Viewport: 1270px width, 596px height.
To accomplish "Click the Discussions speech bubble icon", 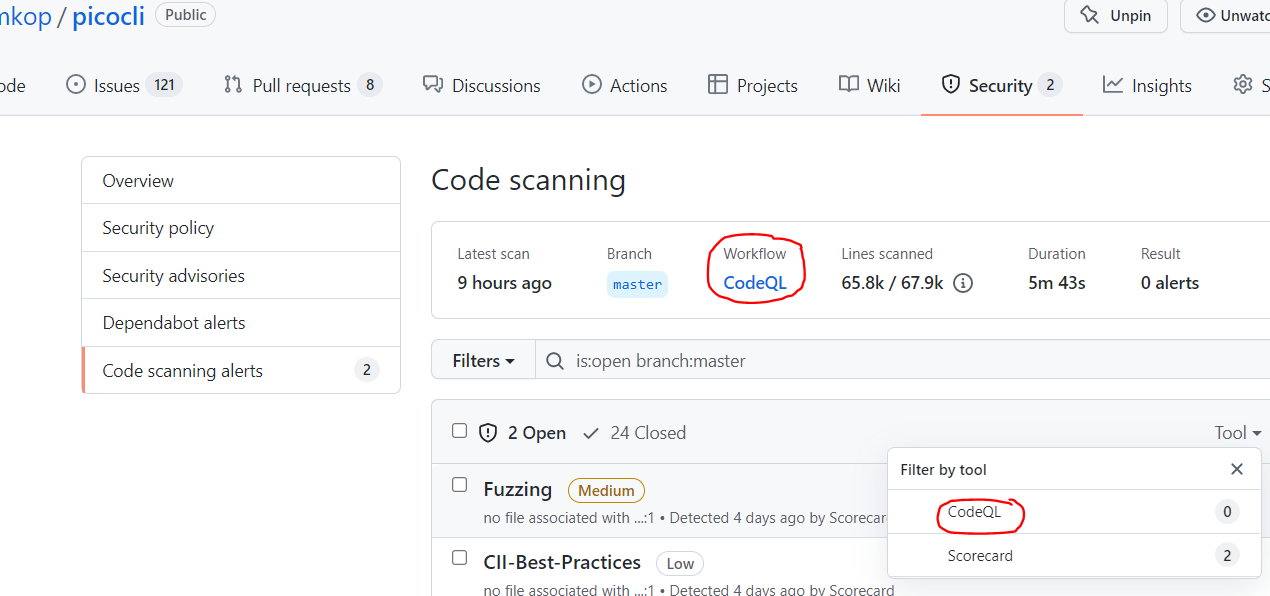I will pyautogui.click(x=432, y=85).
